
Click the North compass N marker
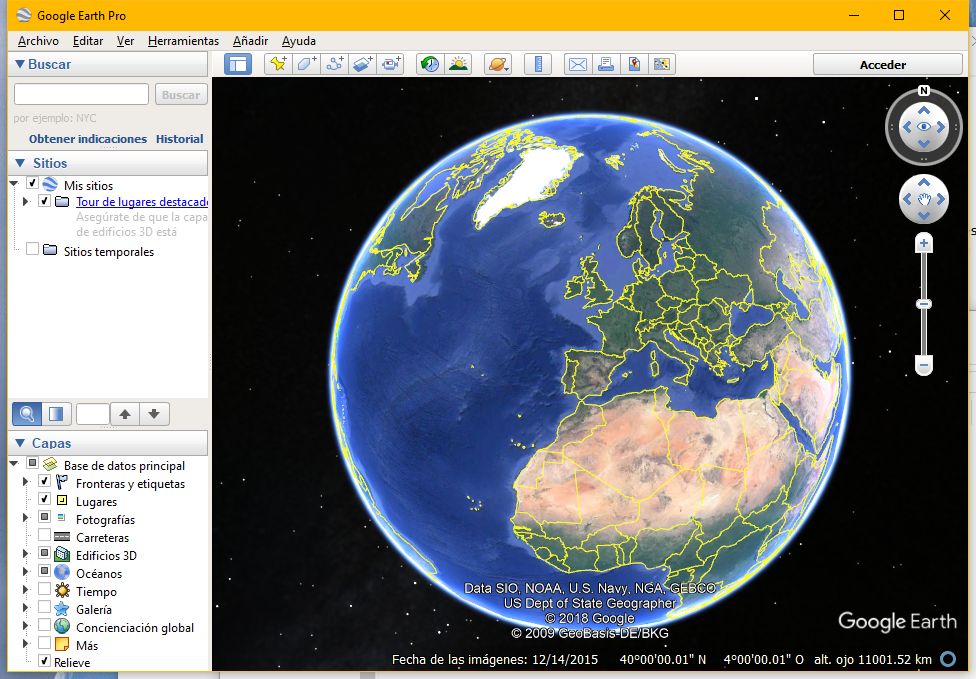click(x=924, y=91)
